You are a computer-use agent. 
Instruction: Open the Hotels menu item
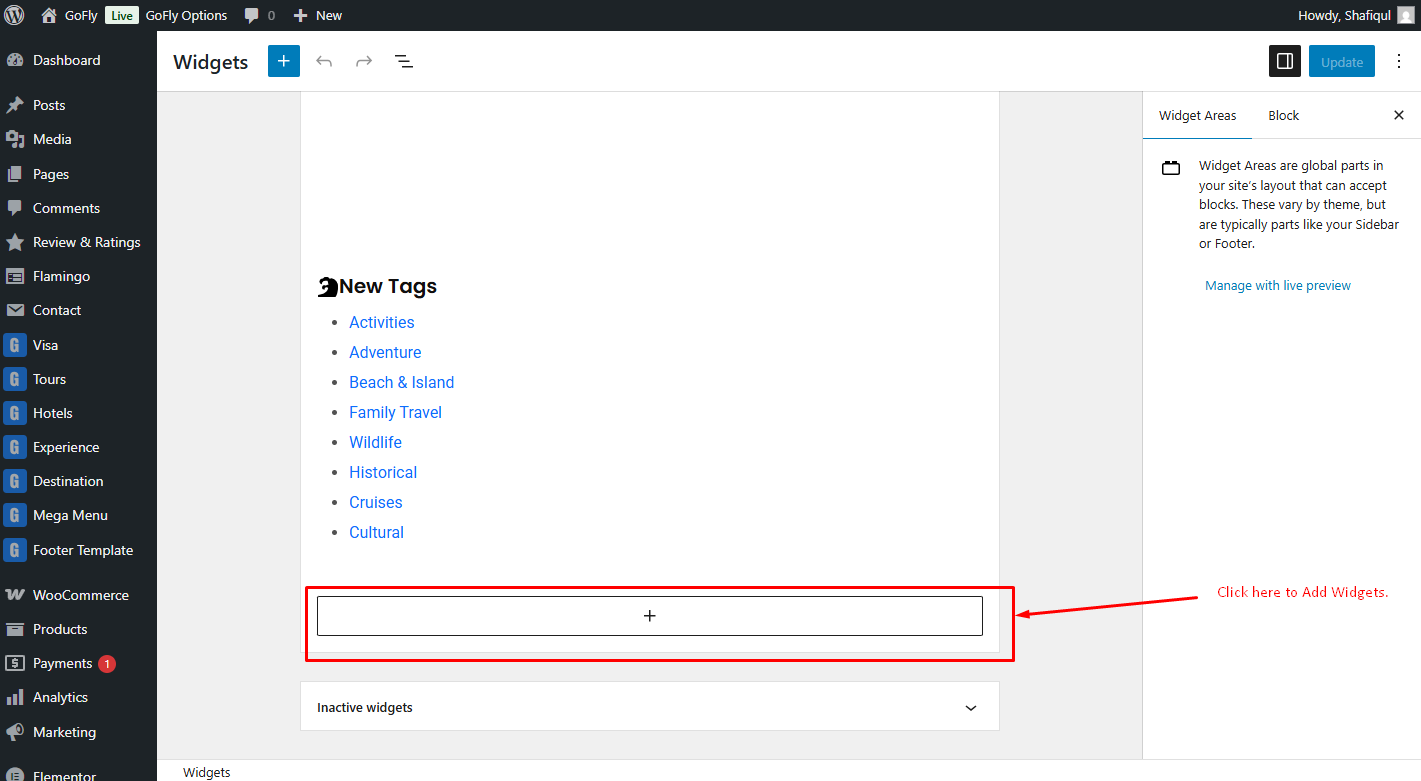pyautogui.click(x=78, y=413)
